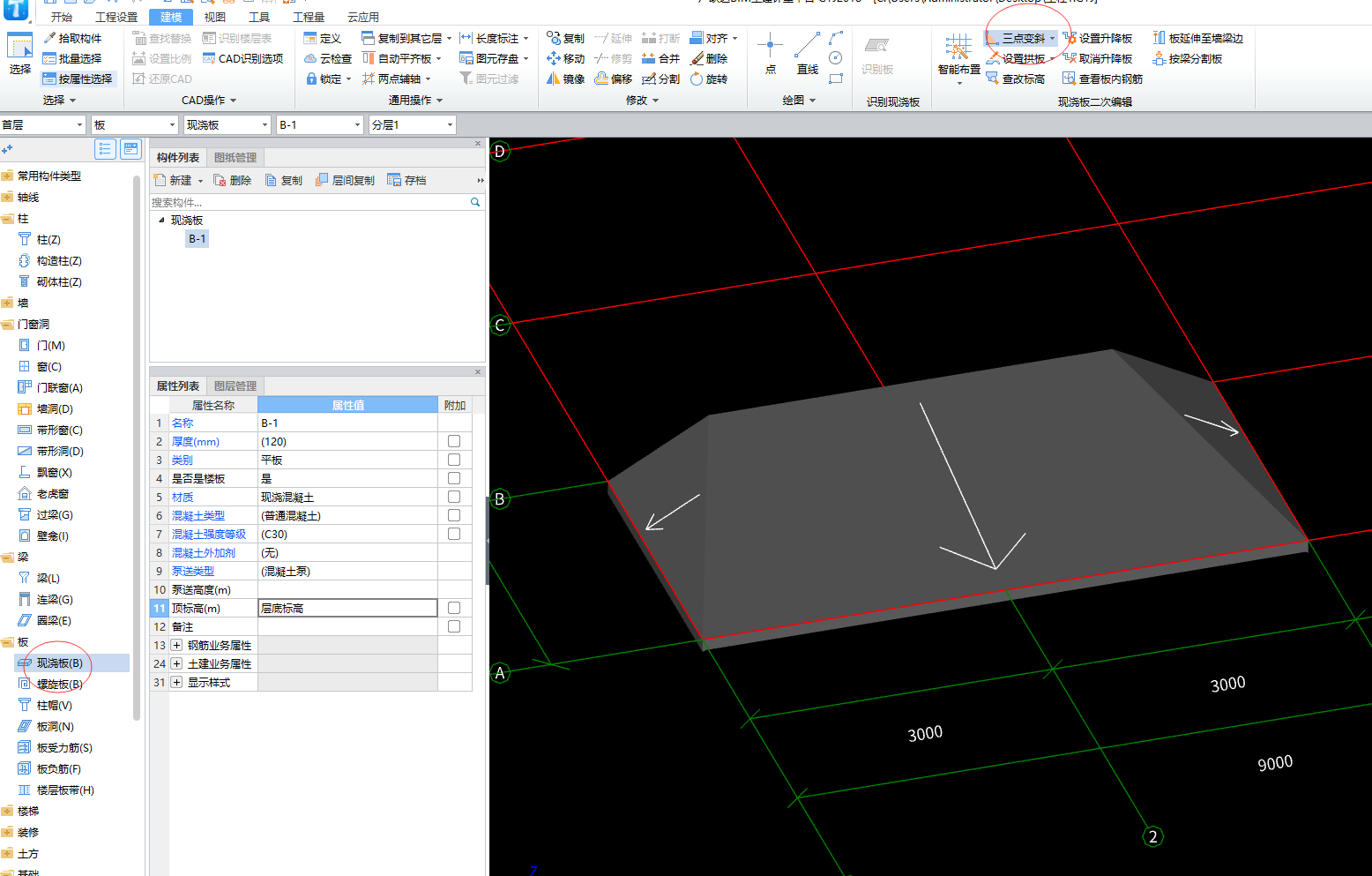Click 板延伸至墙梁边 tool

coord(1197,38)
